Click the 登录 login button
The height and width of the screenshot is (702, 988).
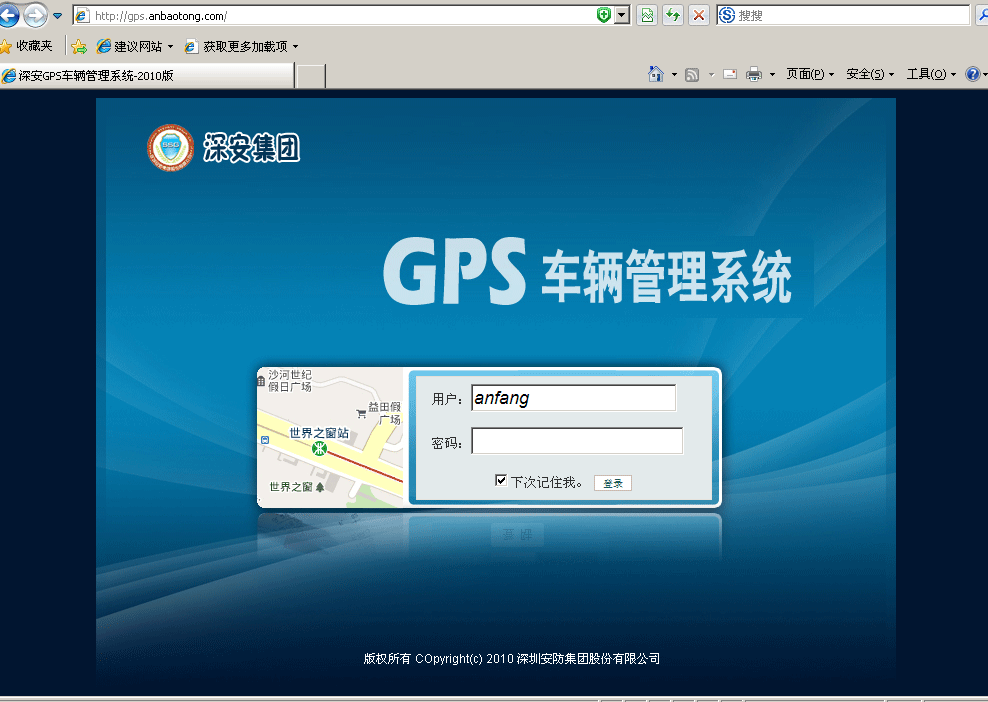pyautogui.click(x=612, y=482)
